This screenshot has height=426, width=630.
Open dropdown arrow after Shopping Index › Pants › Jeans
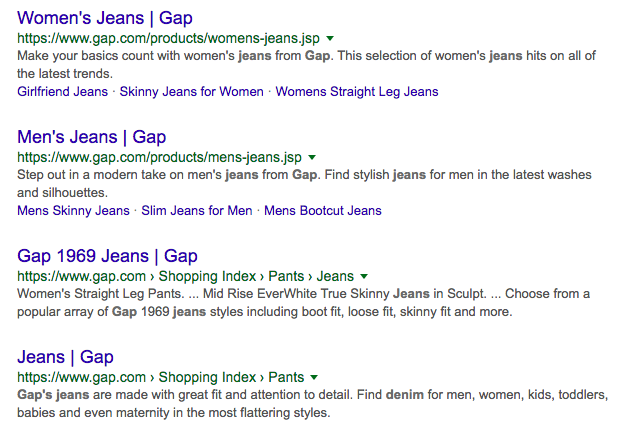coord(364,276)
